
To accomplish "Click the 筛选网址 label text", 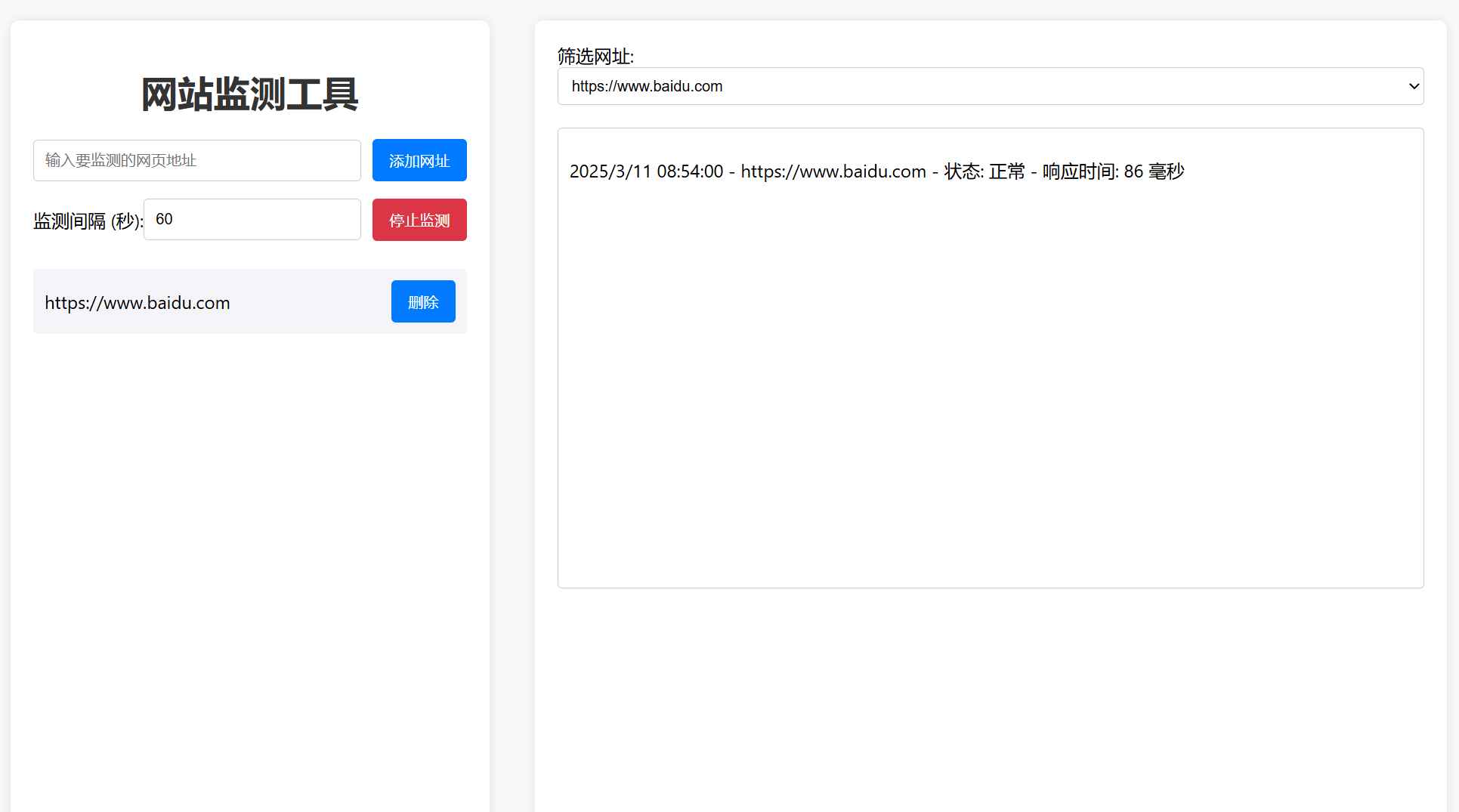I will click(595, 56).
